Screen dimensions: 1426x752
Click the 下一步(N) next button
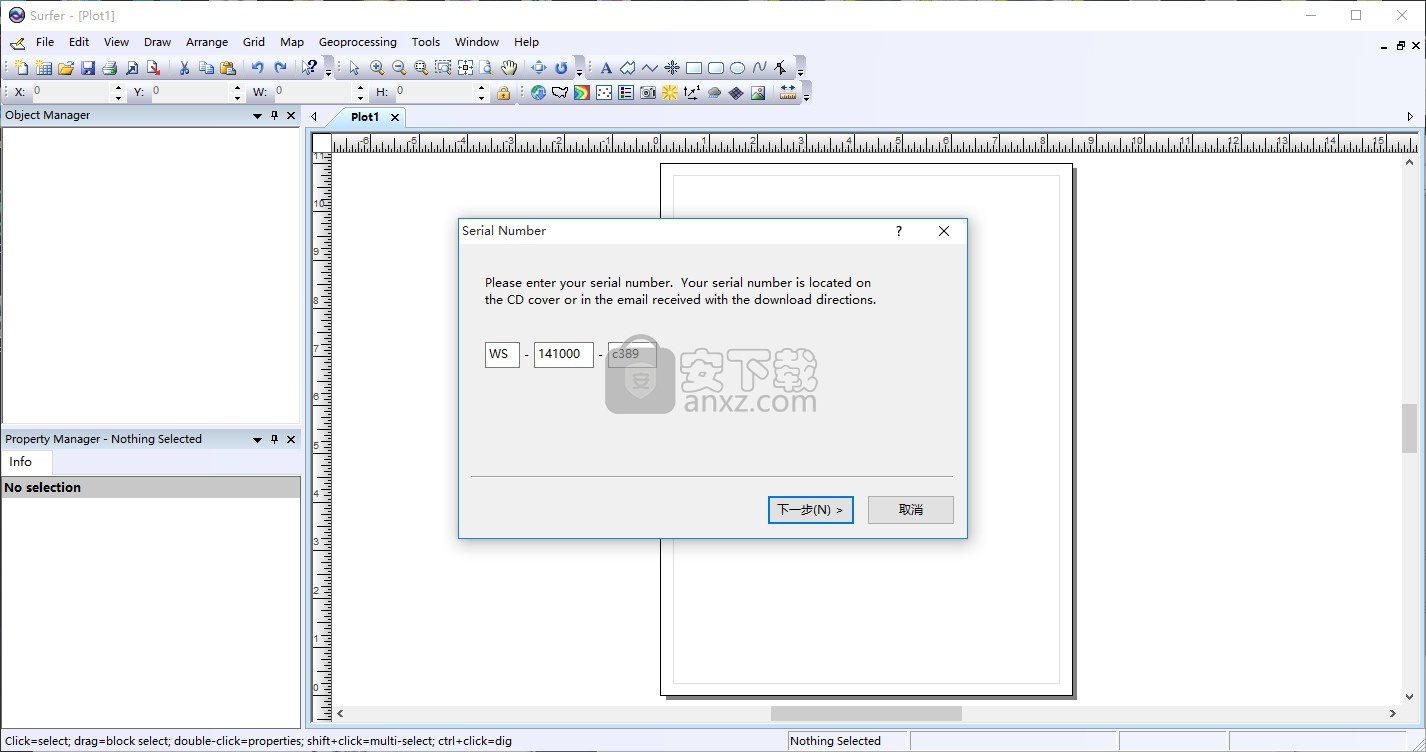[810, 510]
